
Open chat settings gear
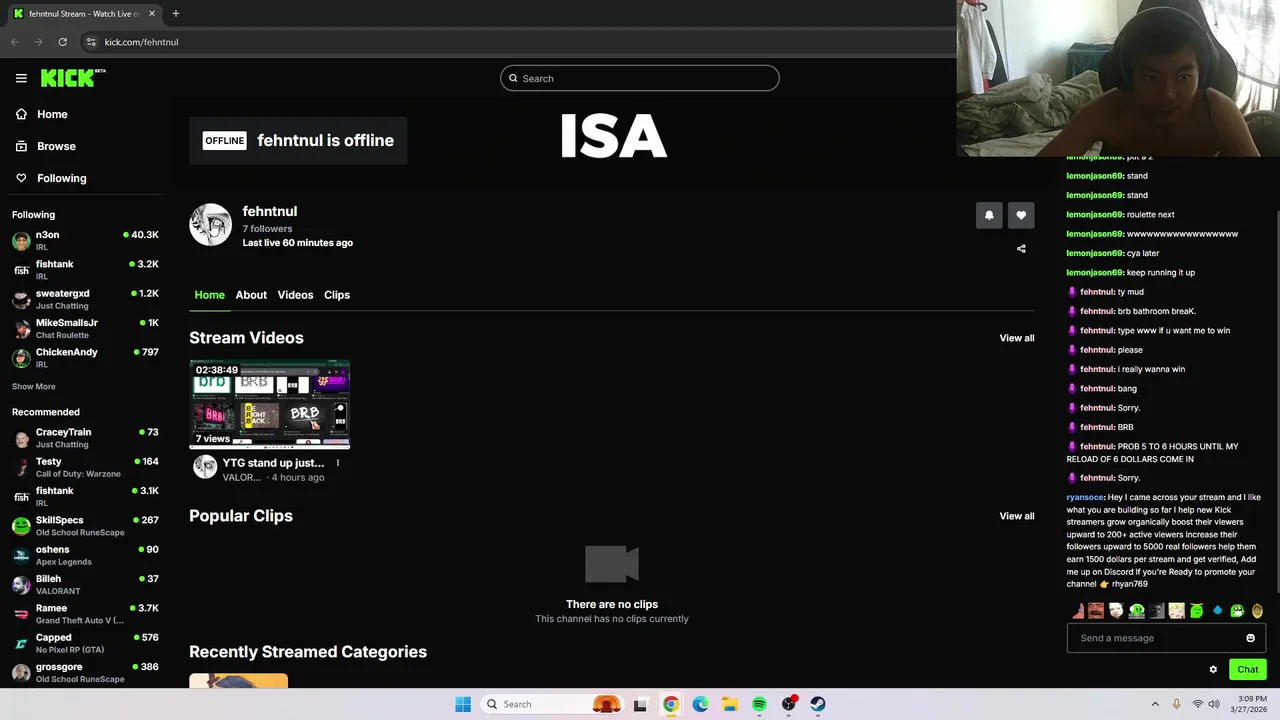pos(1213,670)
